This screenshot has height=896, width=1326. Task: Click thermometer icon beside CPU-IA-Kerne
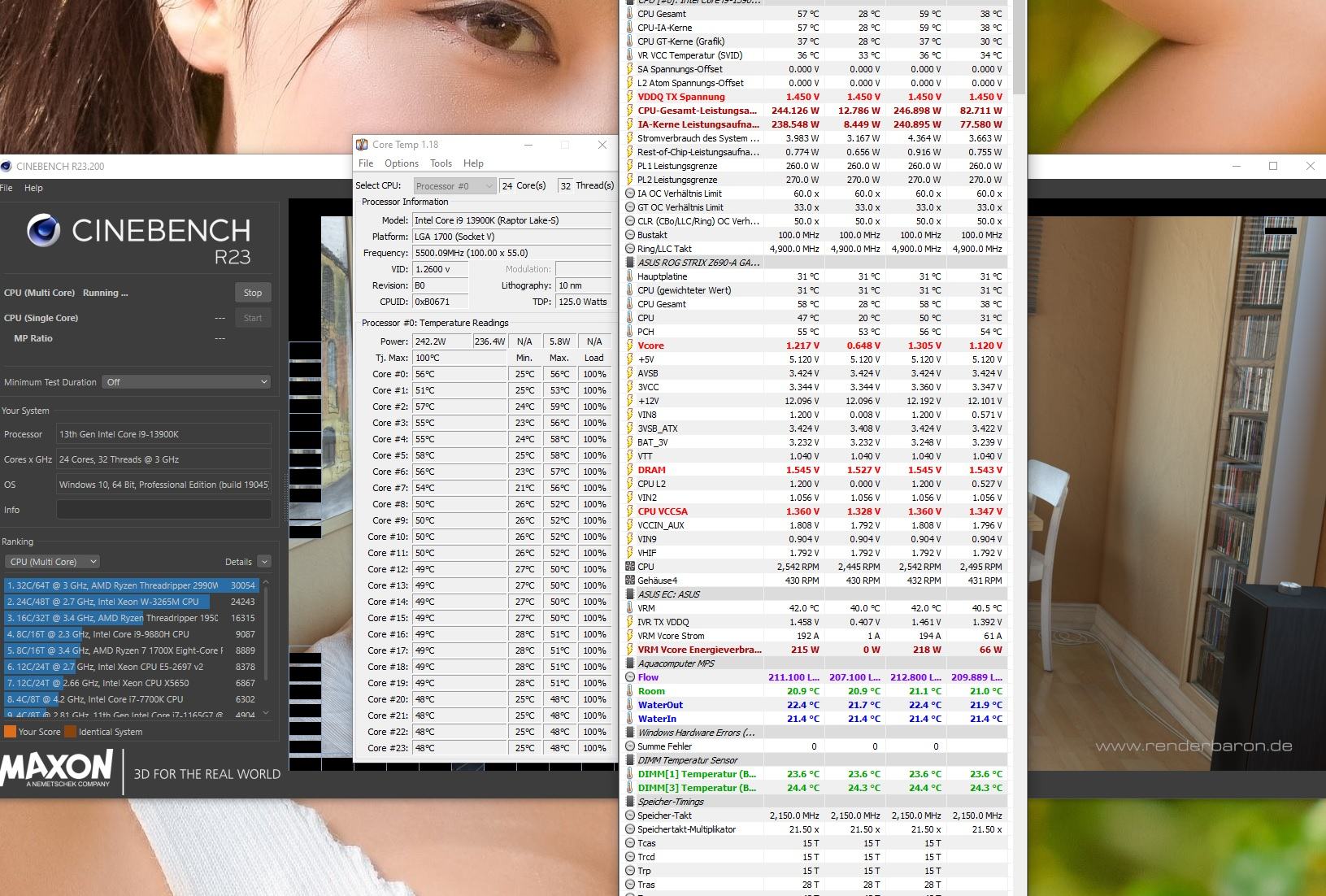pyautogui.click(x=629, y=28)
